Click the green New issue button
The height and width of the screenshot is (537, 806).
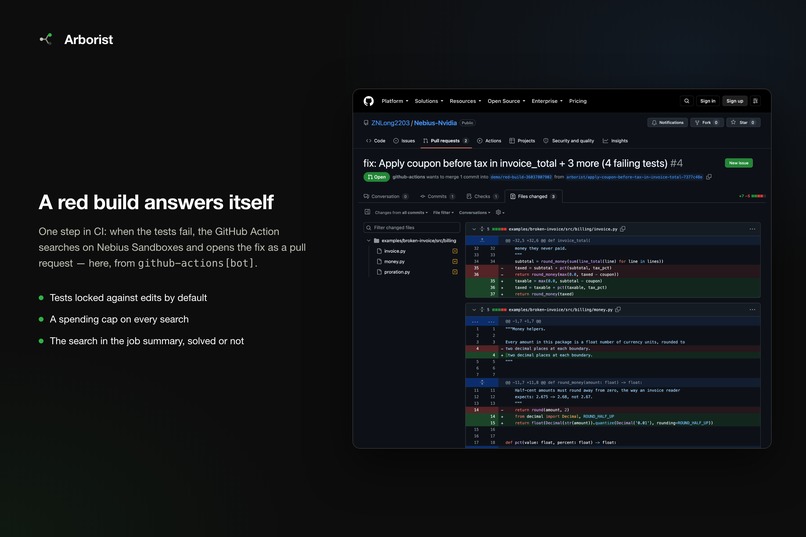(739, 163)
